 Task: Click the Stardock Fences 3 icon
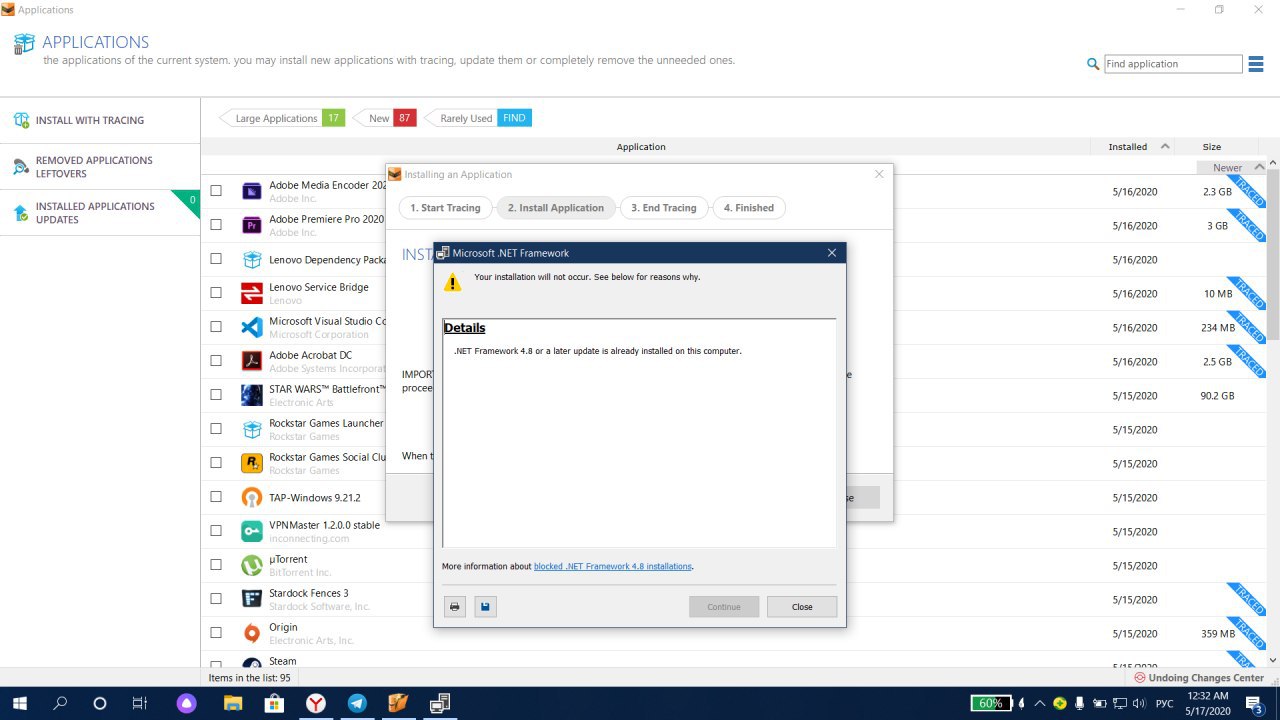click(252, 599)
